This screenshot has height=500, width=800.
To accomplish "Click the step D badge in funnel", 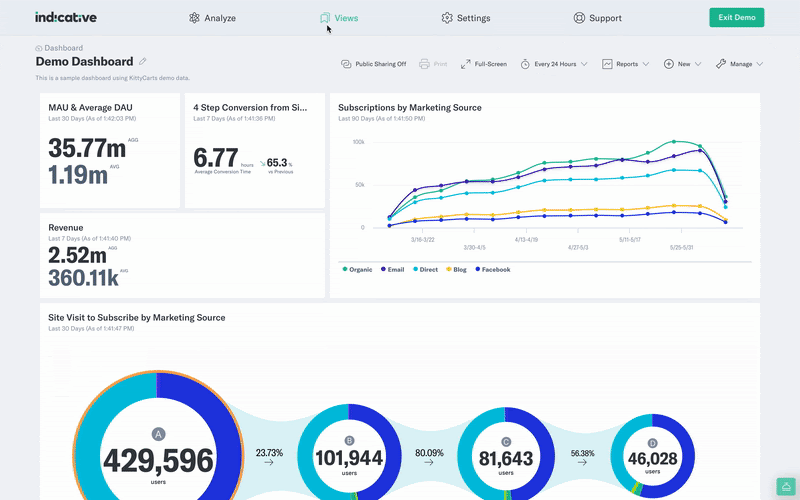I will pyautogui.click(x=653, y=443).
